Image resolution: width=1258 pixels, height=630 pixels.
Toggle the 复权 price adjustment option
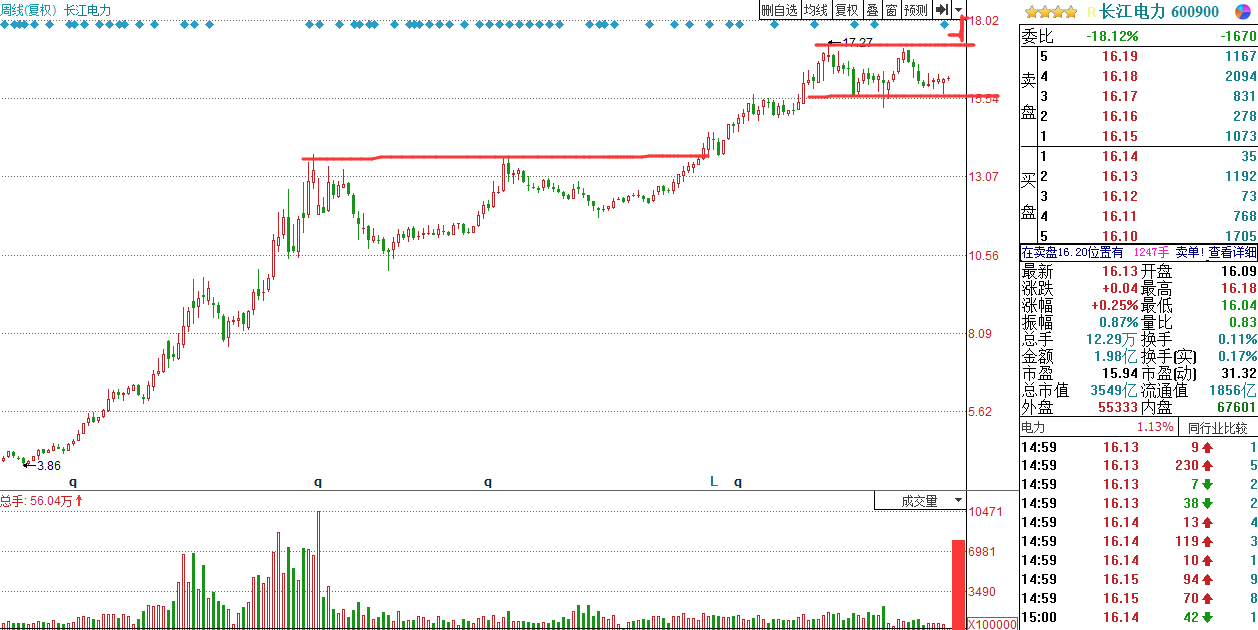pyautogui.click(x=847, y=10)
